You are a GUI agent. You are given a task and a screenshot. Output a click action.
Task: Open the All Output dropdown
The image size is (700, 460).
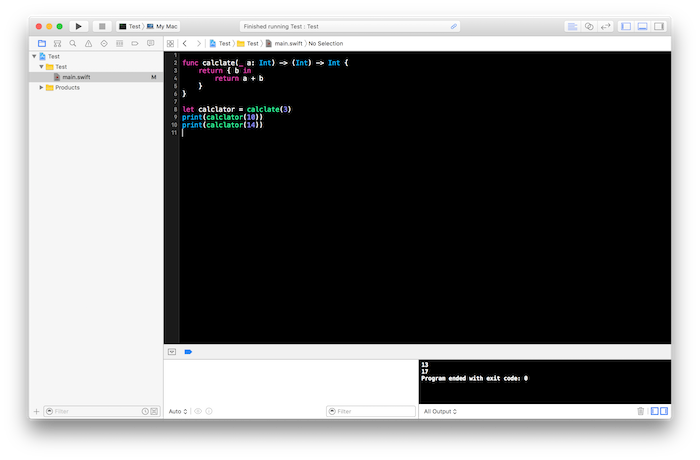[440, 411]
